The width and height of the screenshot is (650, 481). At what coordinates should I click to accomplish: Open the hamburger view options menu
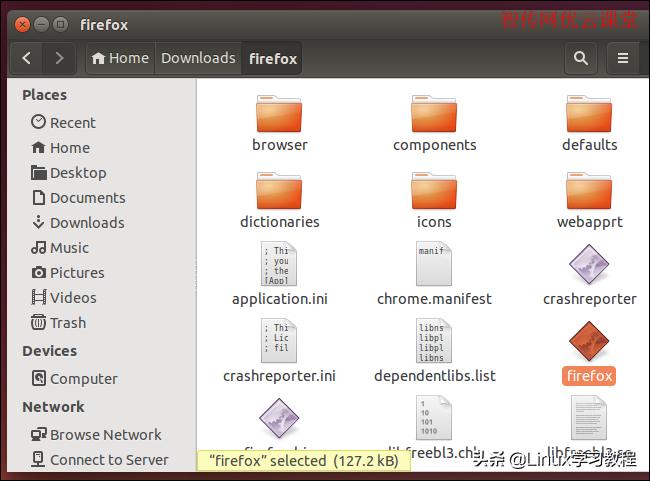pos(623,58)
